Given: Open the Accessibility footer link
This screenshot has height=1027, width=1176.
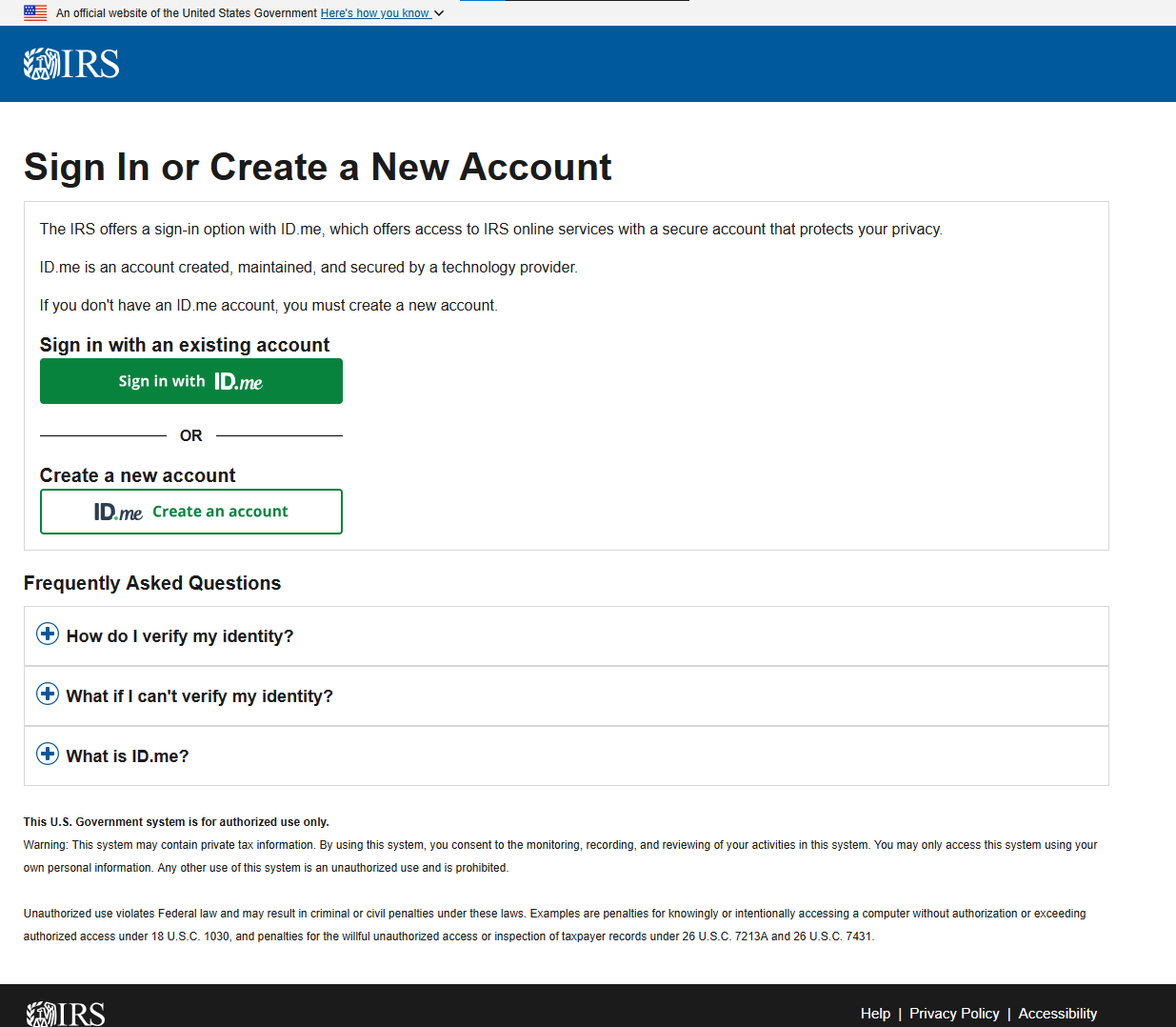Looking at the screenshot, I should tap(1058, 1014).
